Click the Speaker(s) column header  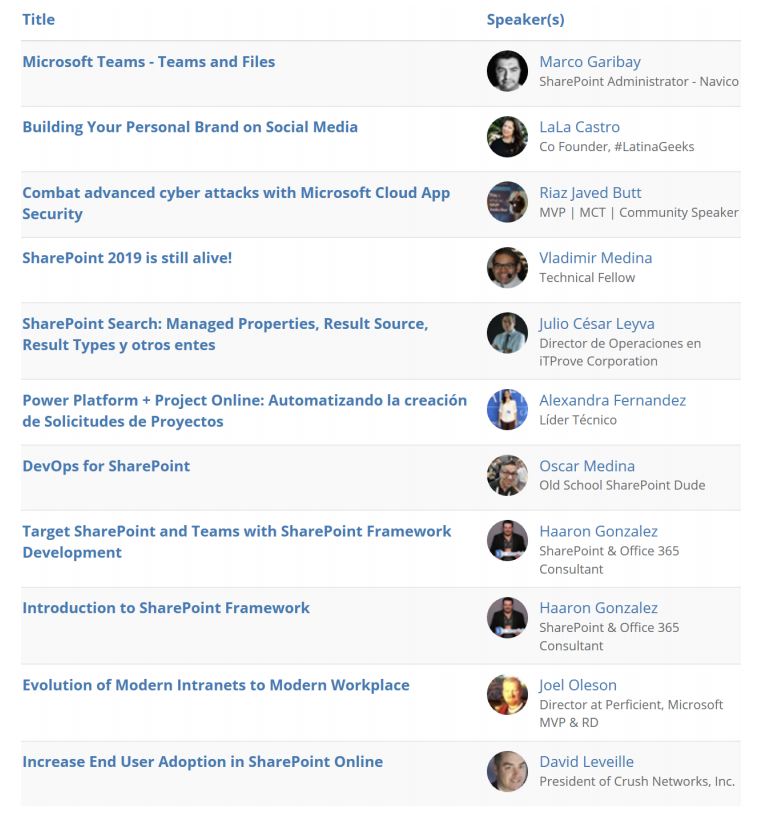525,20
